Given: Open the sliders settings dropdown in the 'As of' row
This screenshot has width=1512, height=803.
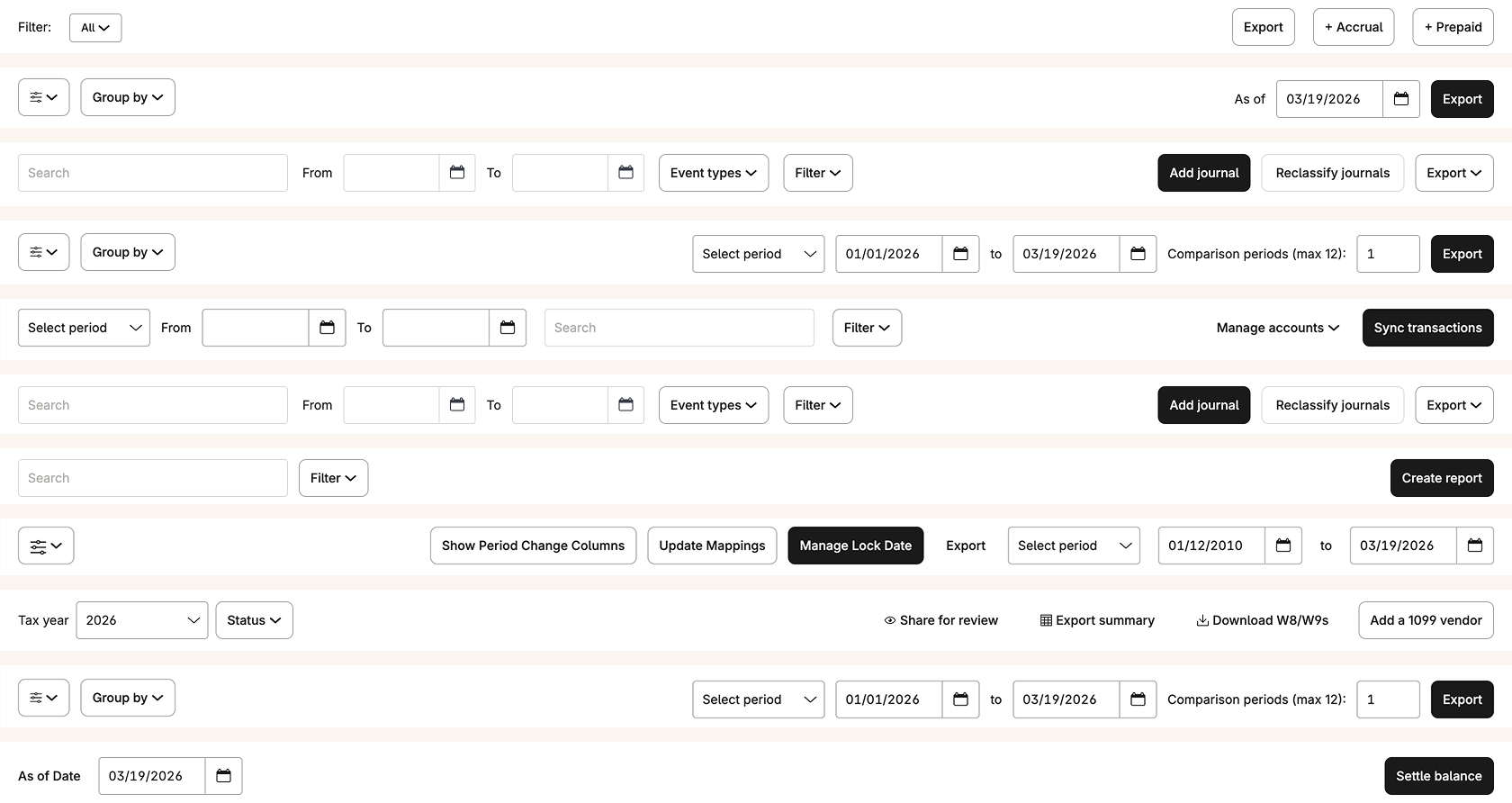Looking at the screenshot, I should 43,97.
